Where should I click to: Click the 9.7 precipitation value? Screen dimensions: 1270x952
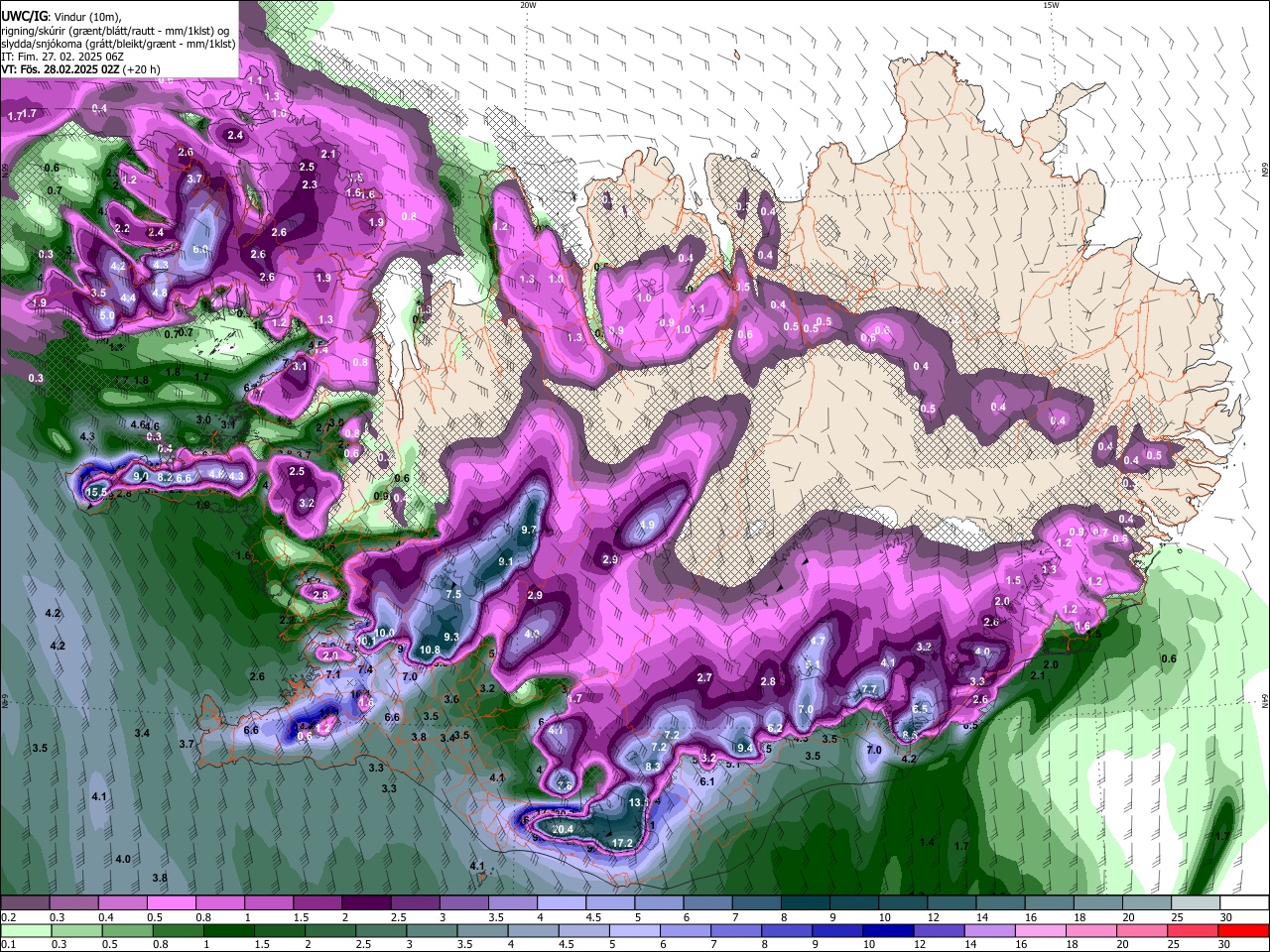click(x=528, y=531)
